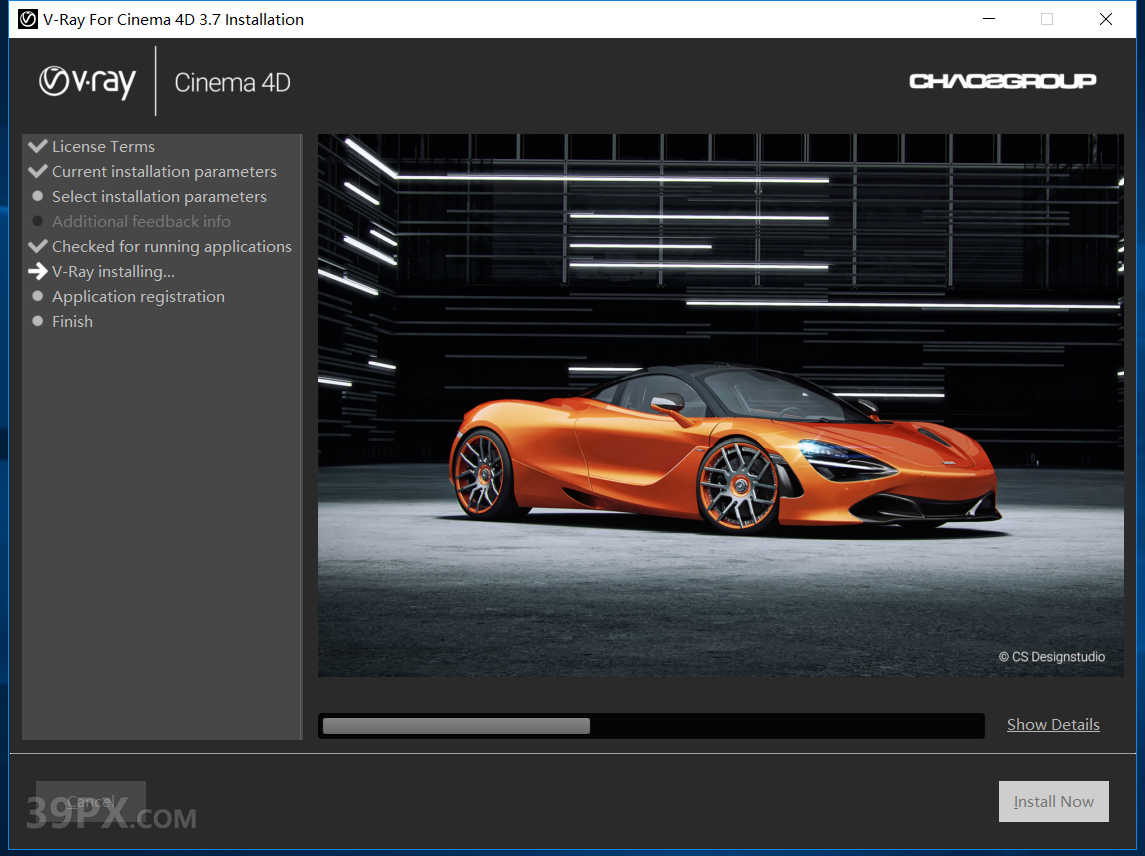The image size is (1145, 856).
Task: Select Checked for running applications step
Action: [172, 247]
